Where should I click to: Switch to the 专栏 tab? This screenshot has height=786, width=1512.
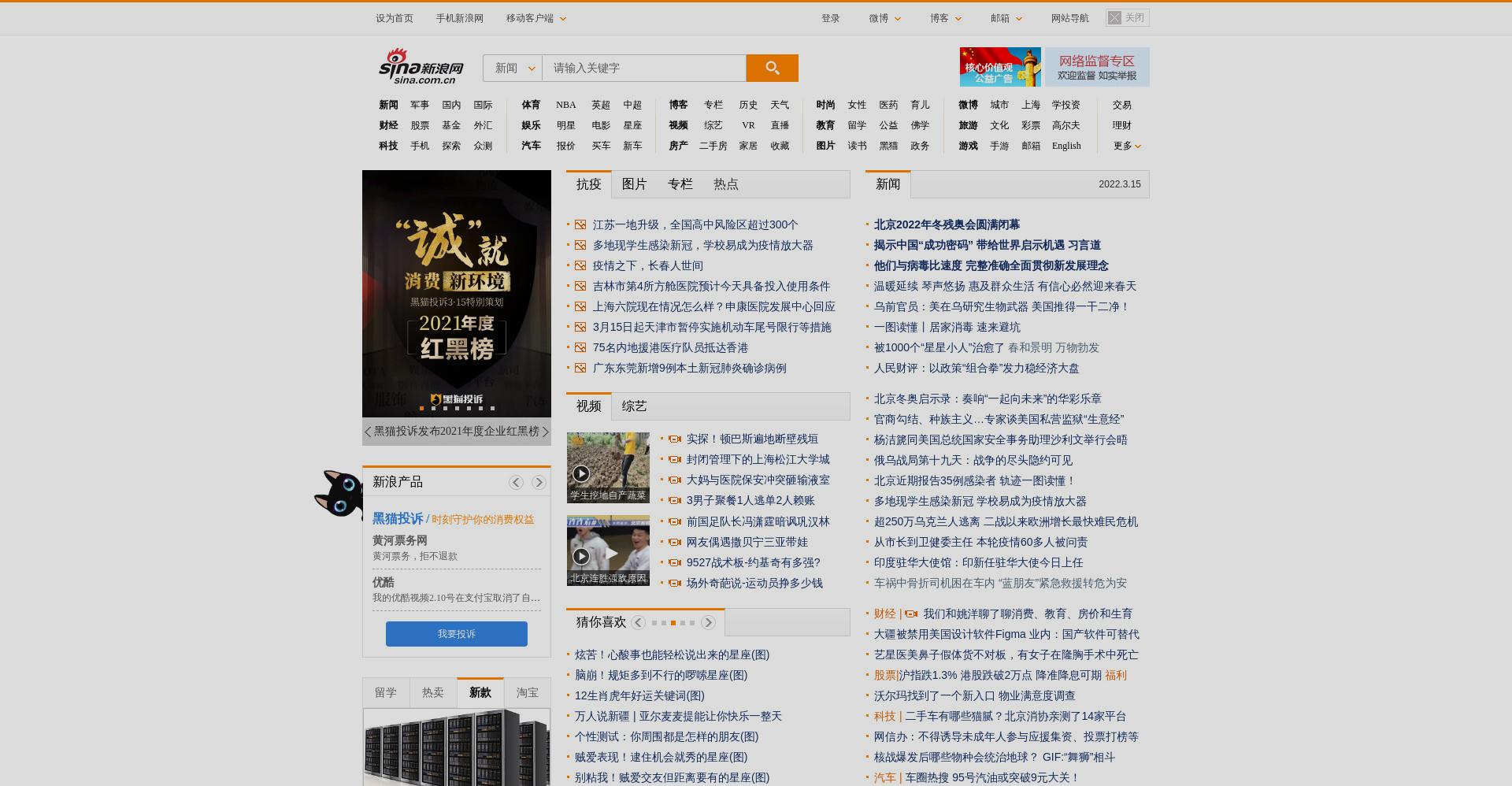(x=680, y=184)
